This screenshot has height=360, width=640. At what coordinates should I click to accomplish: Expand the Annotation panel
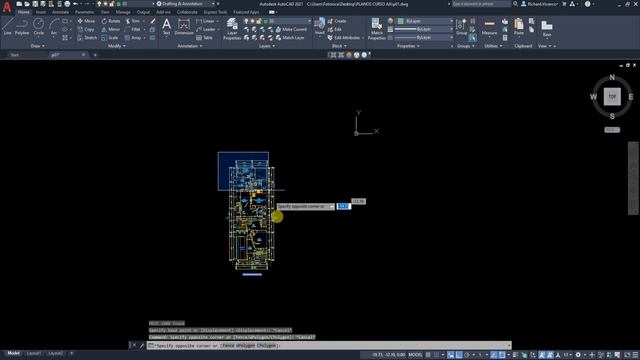pos(190,46)
